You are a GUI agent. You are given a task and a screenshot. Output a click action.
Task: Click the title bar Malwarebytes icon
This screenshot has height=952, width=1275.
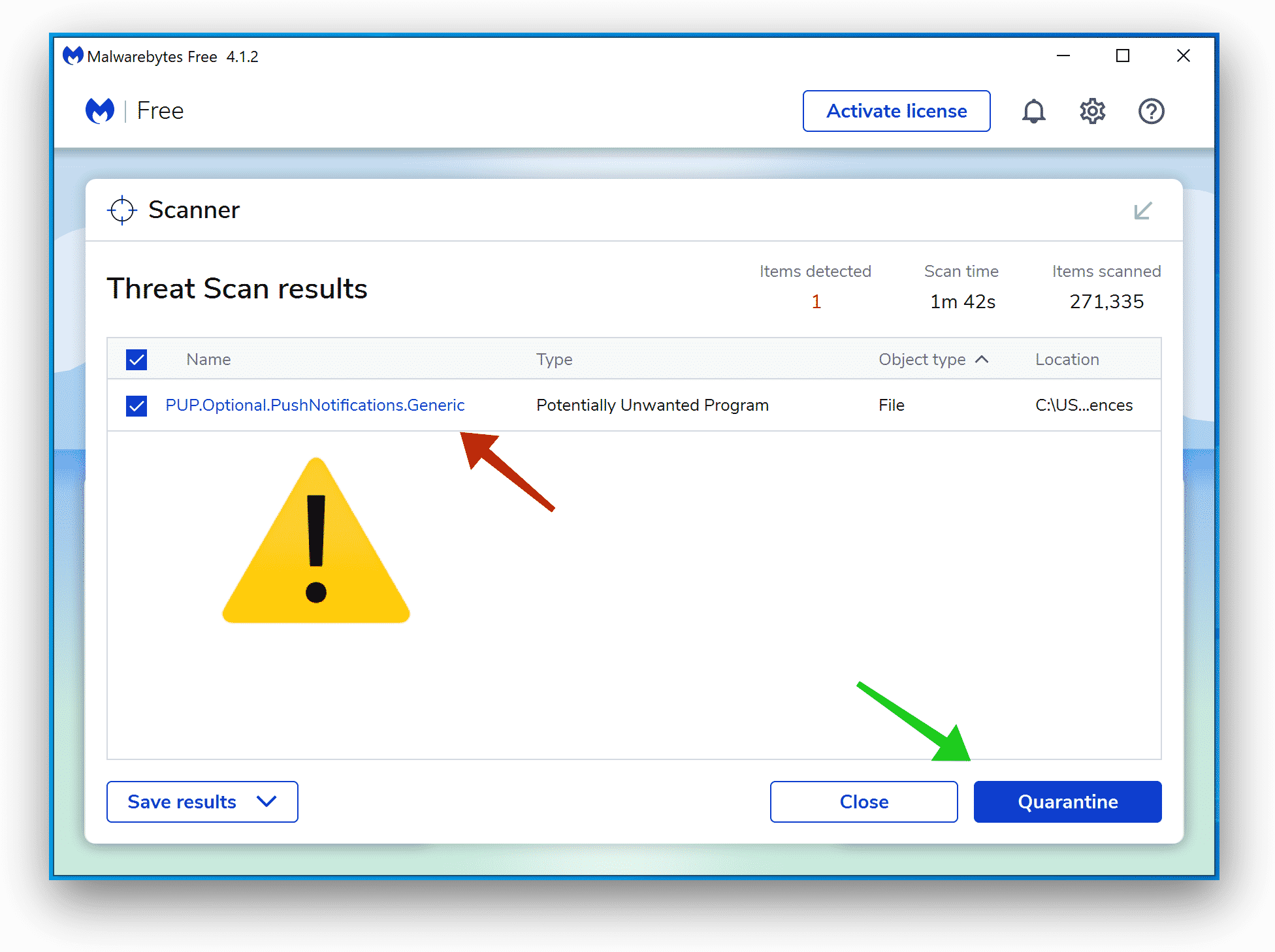coord(73,56)
